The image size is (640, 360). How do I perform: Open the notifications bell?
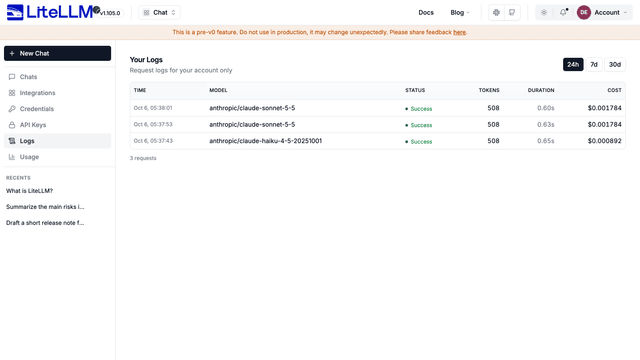(563, 13)
